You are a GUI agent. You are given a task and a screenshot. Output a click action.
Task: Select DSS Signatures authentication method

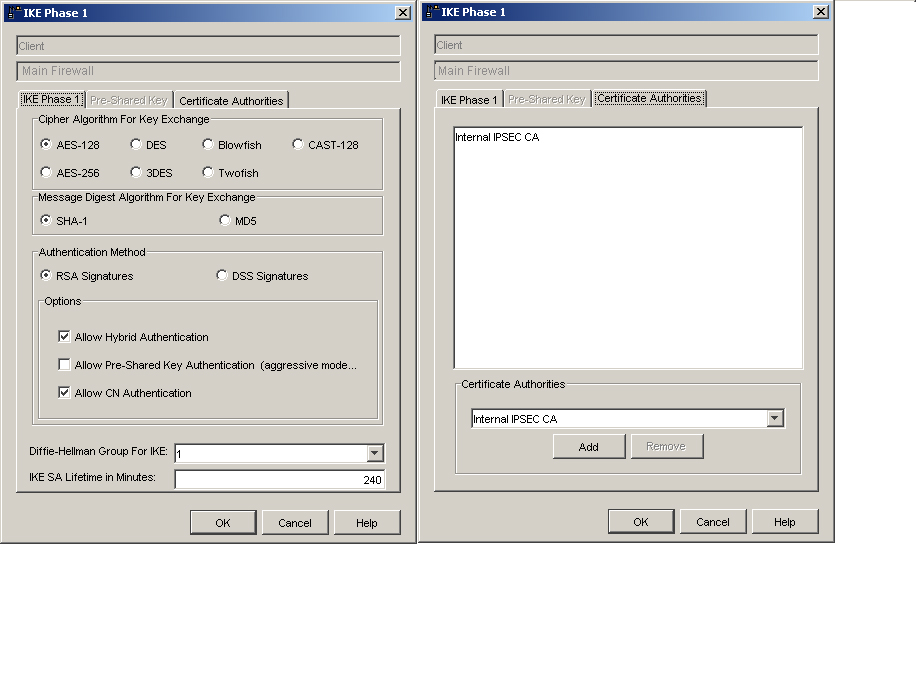point(223,276)
